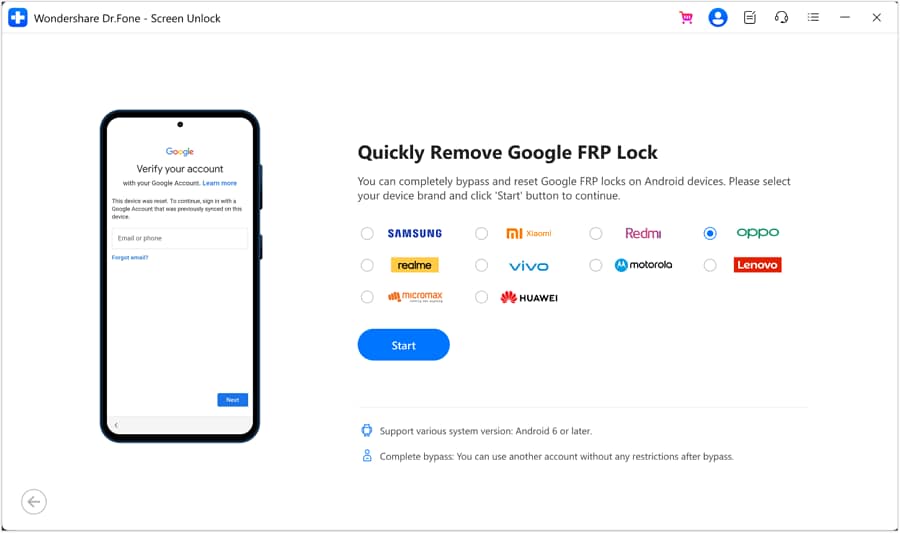
Task: Select the Motorola radio button
Action: pos(596,265)
